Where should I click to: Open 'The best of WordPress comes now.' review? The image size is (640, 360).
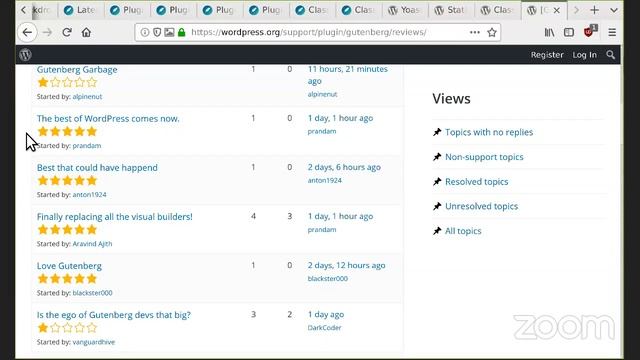pyautogui.click(x=108, y=118)
